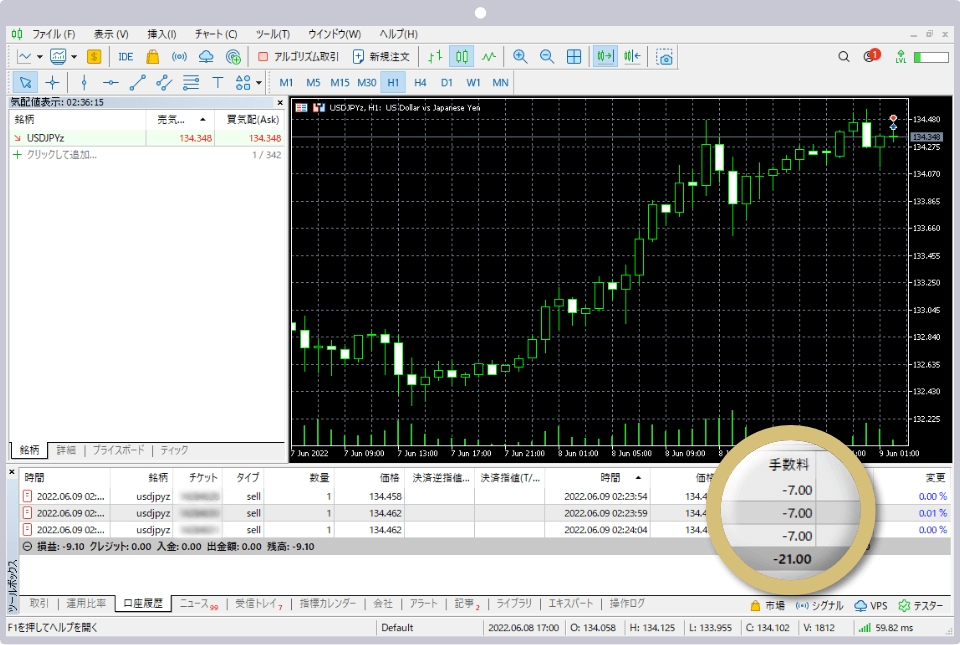Viewport: 960px width, 645px height.
Task: Click the LVL level icon
Action: coord(901,57)
